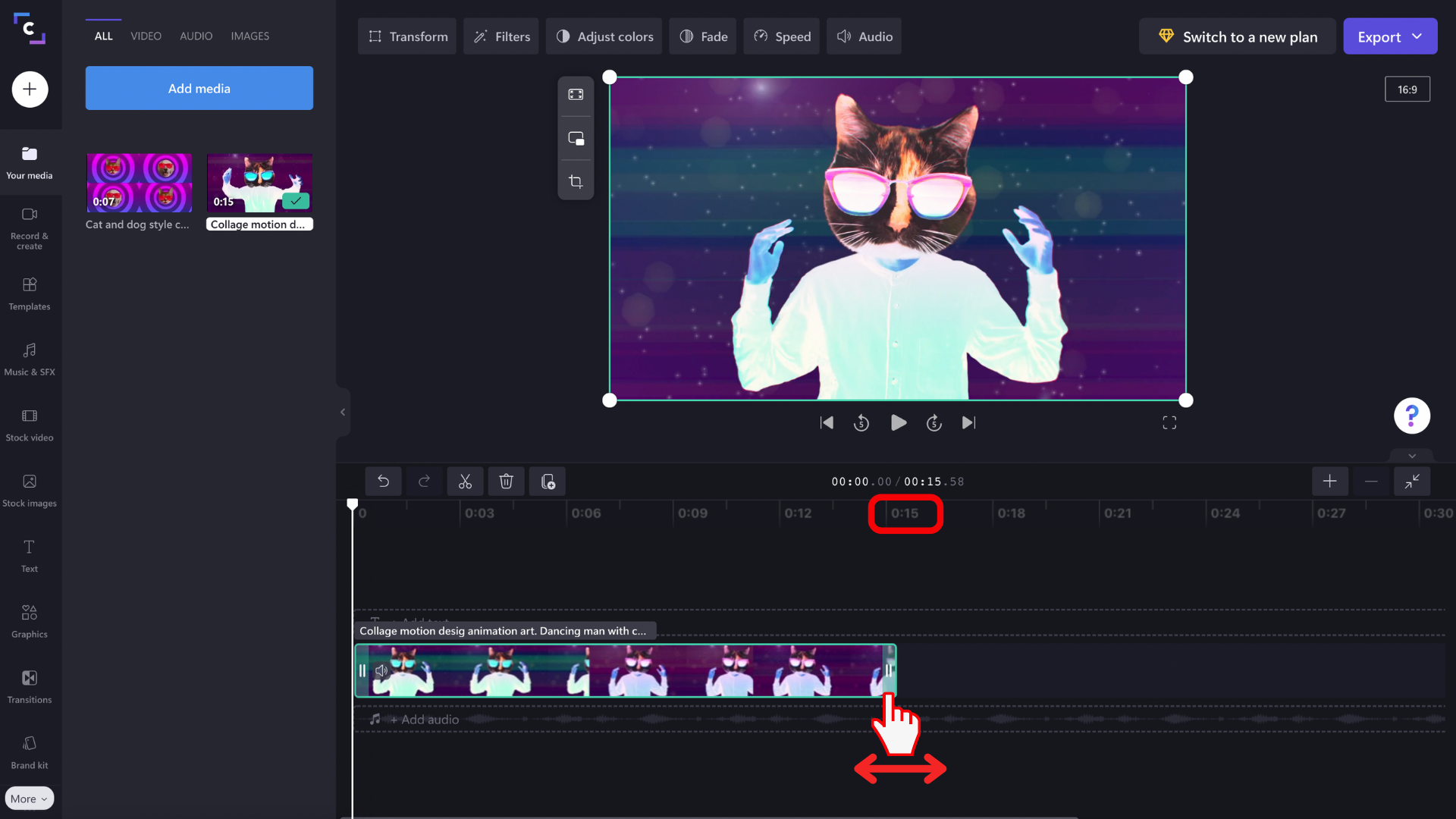1456x819 pixels.
Task: Select the Crop tool beside the preview
Action: coord(576,181)
